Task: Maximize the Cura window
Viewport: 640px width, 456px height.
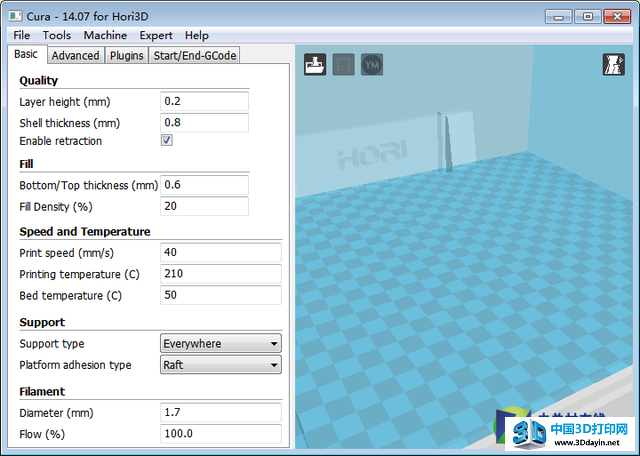Action: [x=587, y=17]
